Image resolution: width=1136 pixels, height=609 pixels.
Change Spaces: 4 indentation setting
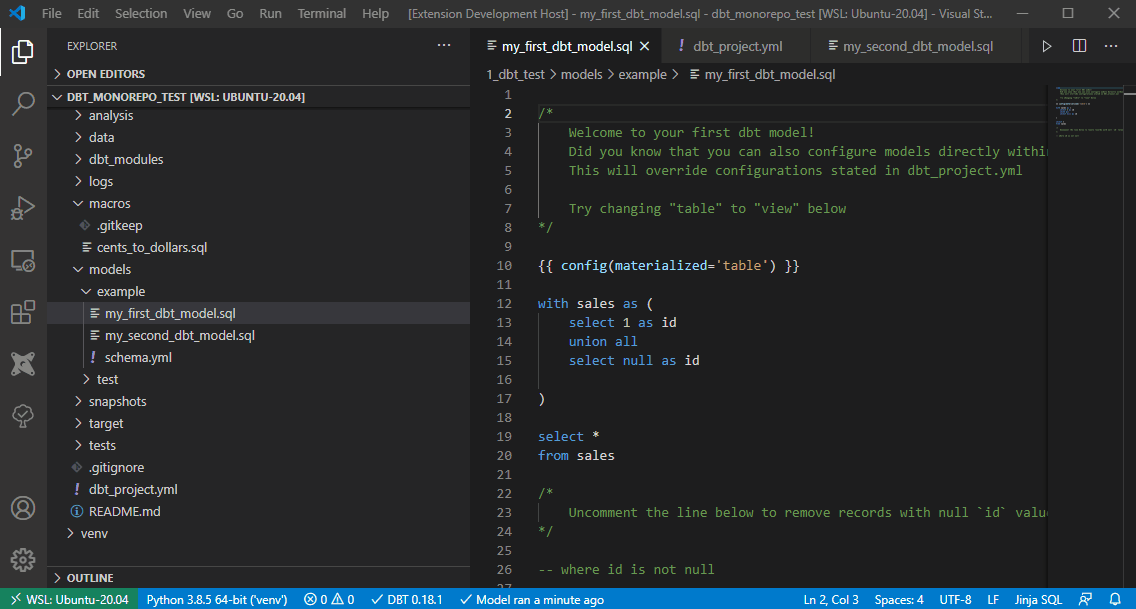tap(898, 600)
